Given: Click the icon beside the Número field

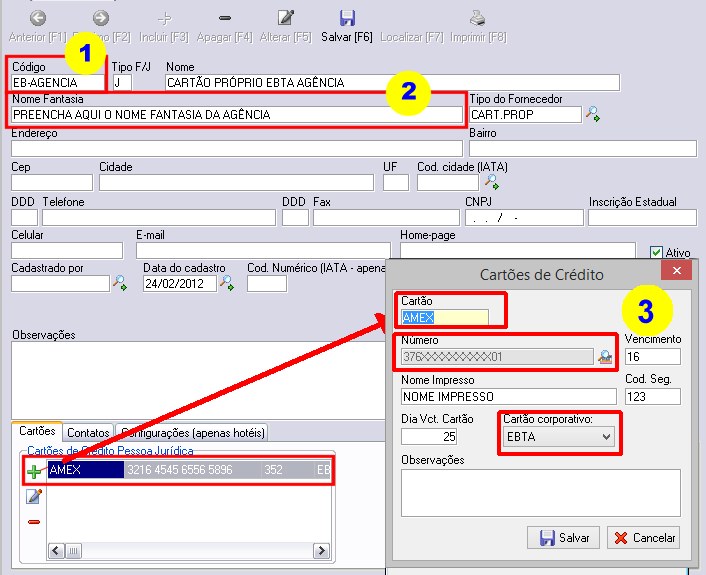Looking at the screenshot, I should [605, 357].
